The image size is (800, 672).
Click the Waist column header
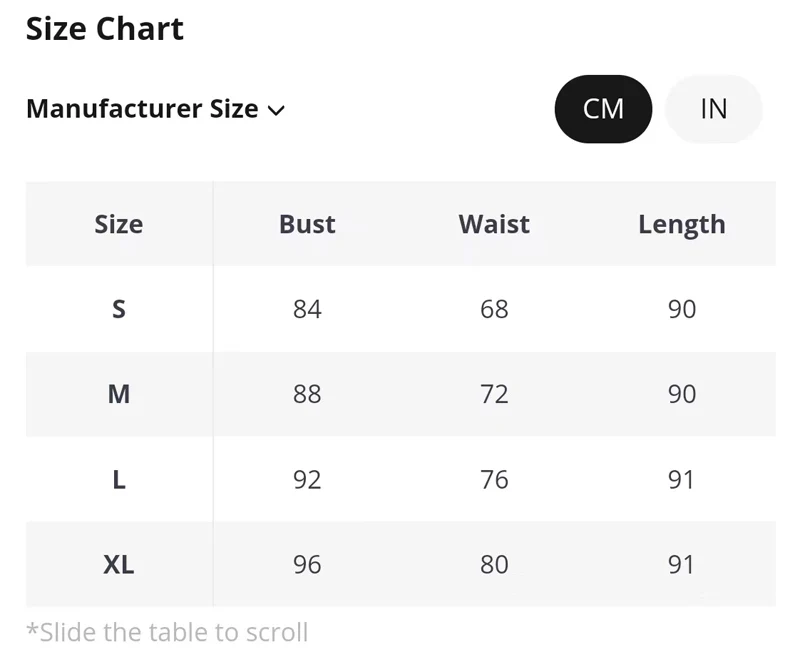click(x=494, y=224)
